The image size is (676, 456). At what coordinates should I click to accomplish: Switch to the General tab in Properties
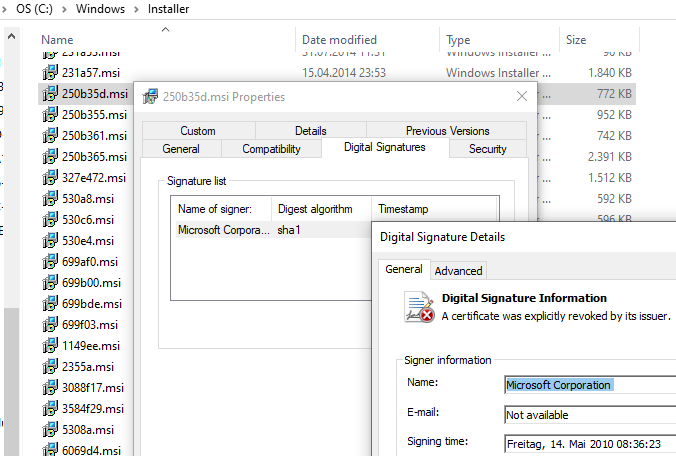[181, 149]
